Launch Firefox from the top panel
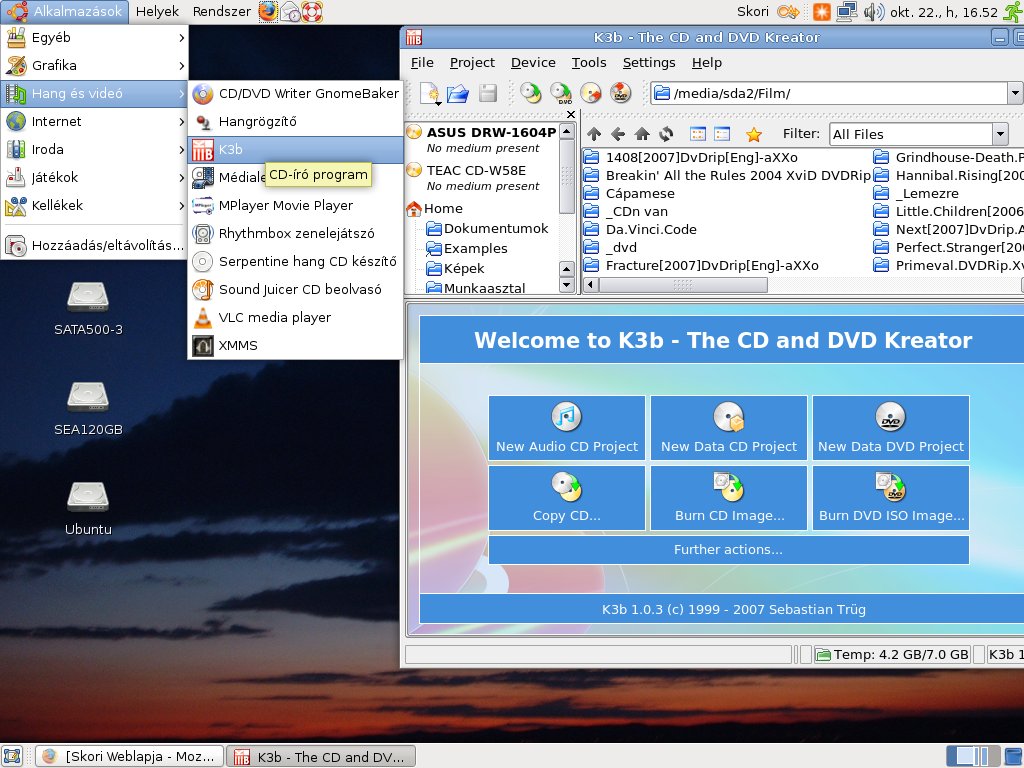This screenshot has height=768, width=1024. 268,12
